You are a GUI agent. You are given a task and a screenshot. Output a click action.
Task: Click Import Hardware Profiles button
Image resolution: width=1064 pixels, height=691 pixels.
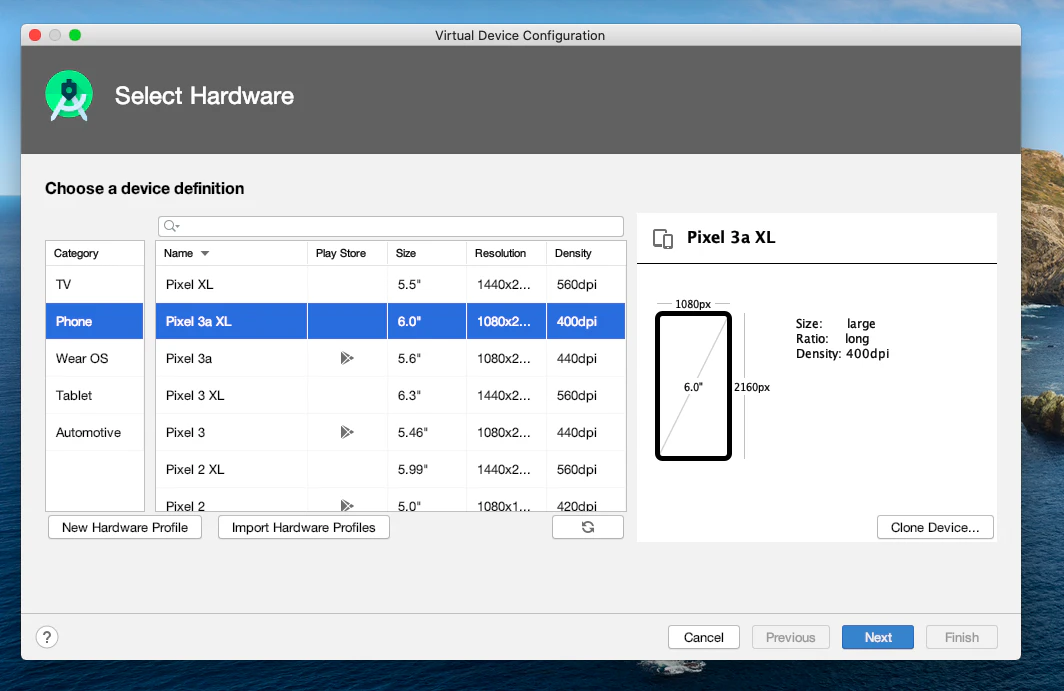[x=303, y=527]
